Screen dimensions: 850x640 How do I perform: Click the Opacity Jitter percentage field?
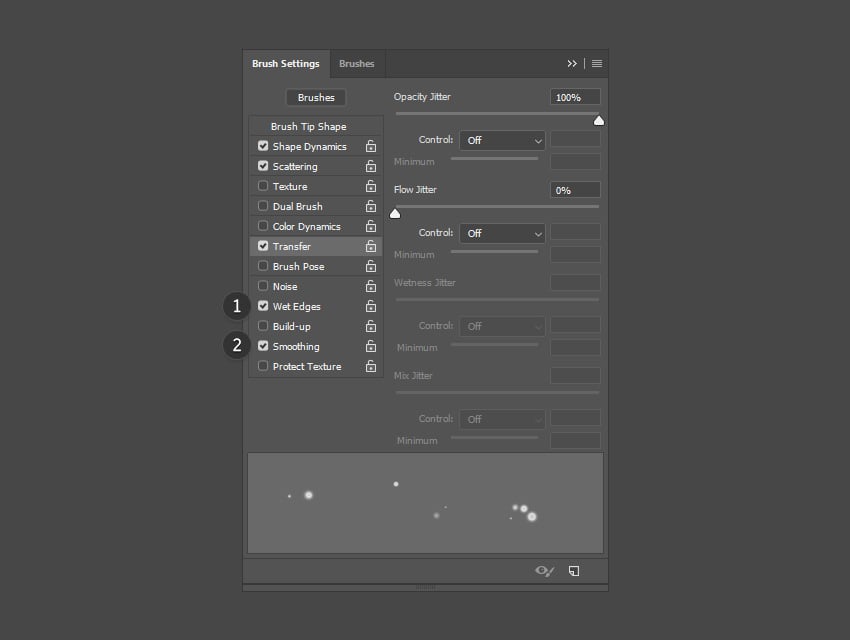[574, 96]
